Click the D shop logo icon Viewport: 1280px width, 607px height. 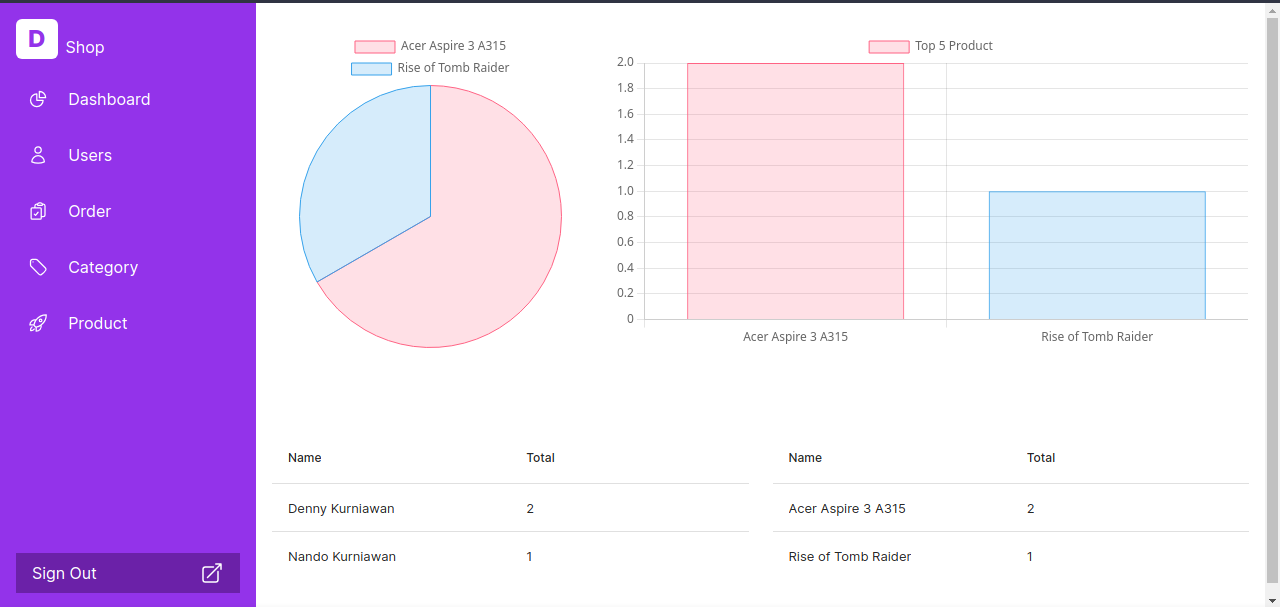click(x=37, y=39)
